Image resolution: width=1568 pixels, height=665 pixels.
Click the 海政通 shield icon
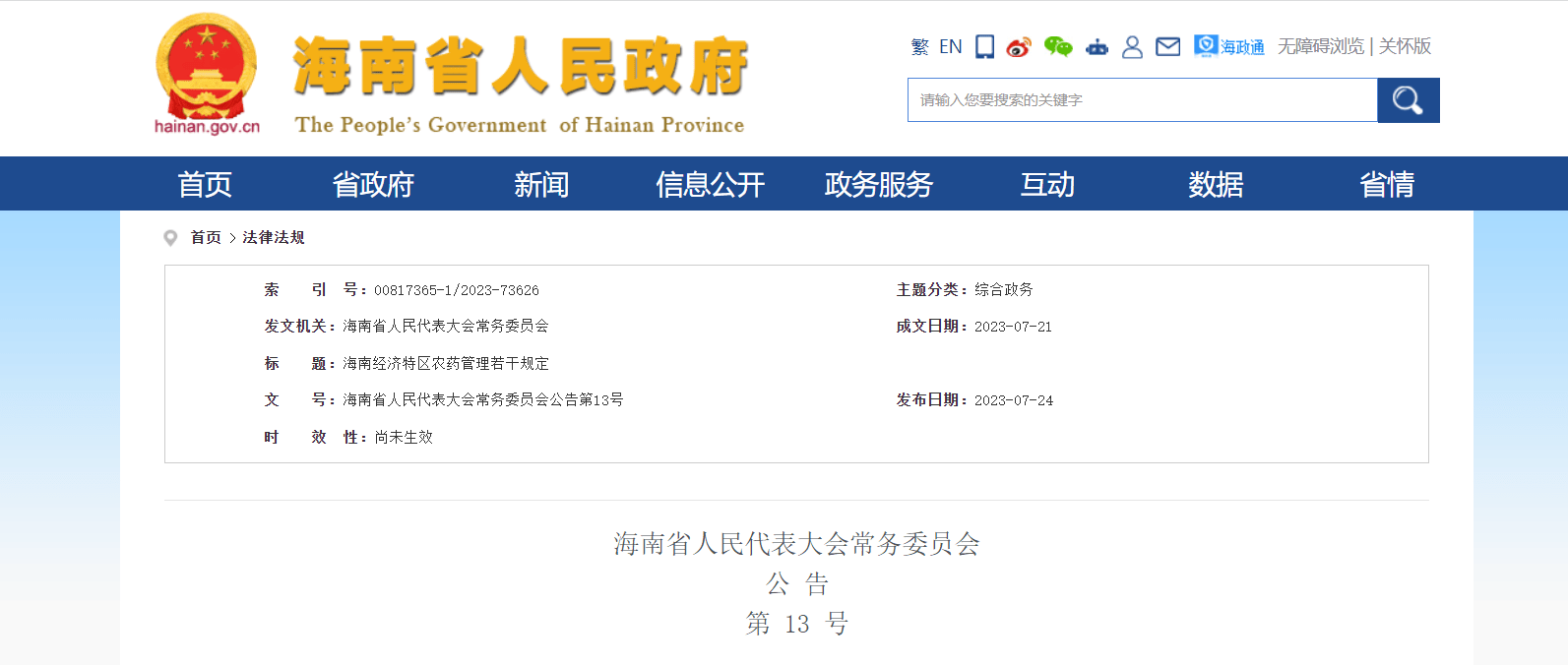click(x=1206, y=45)
